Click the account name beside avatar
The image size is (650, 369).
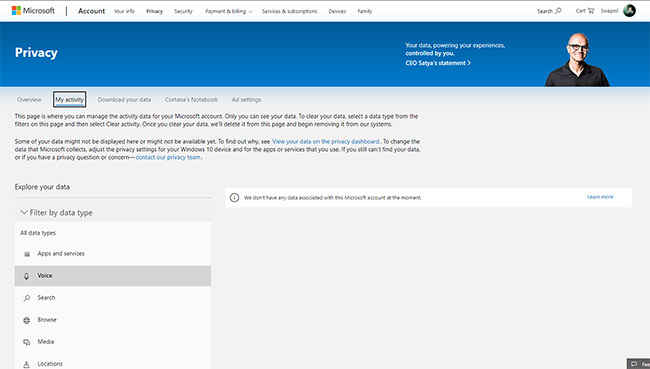pos(609,11)
